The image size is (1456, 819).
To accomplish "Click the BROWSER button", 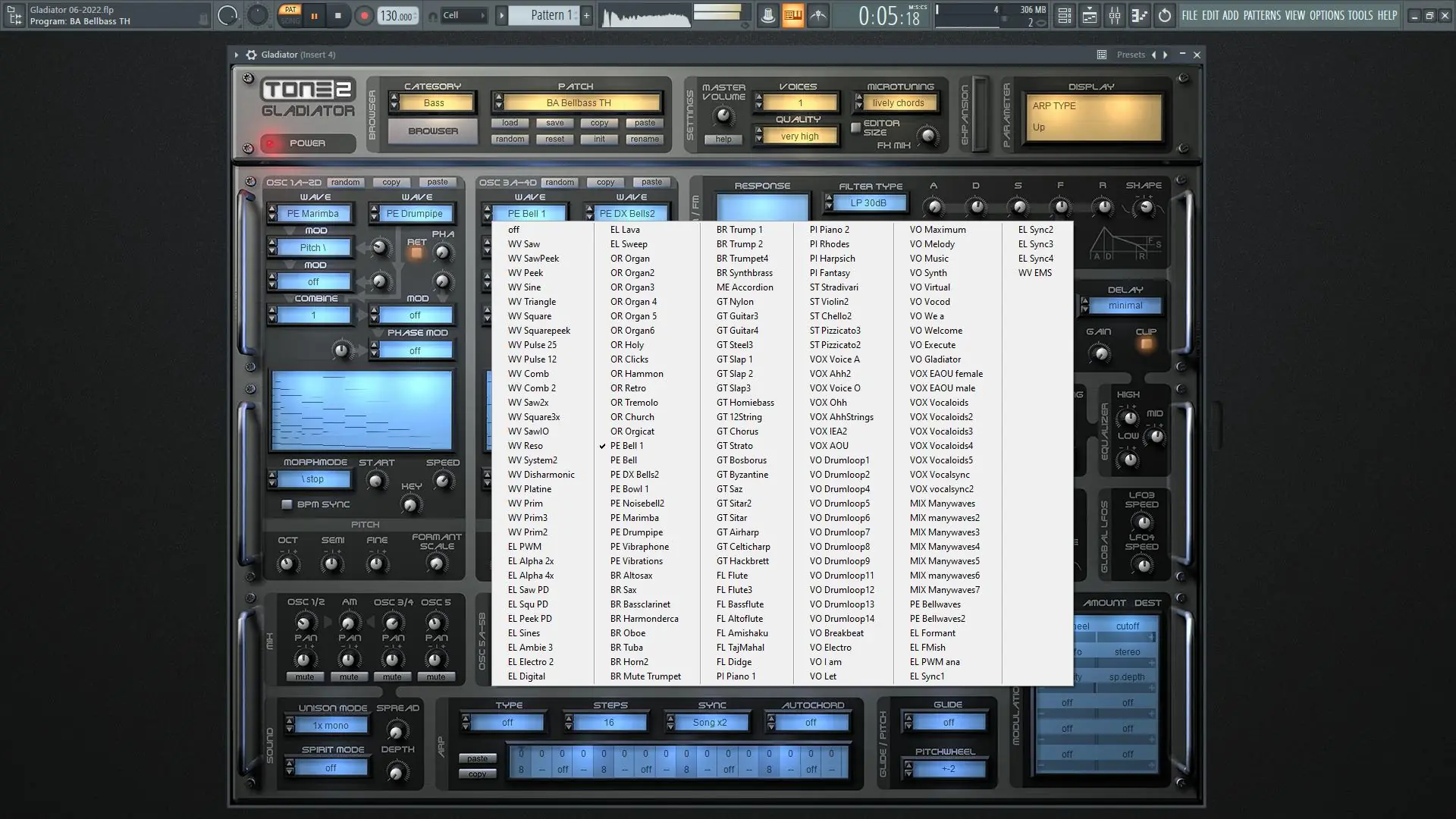I will click(433, 131).
